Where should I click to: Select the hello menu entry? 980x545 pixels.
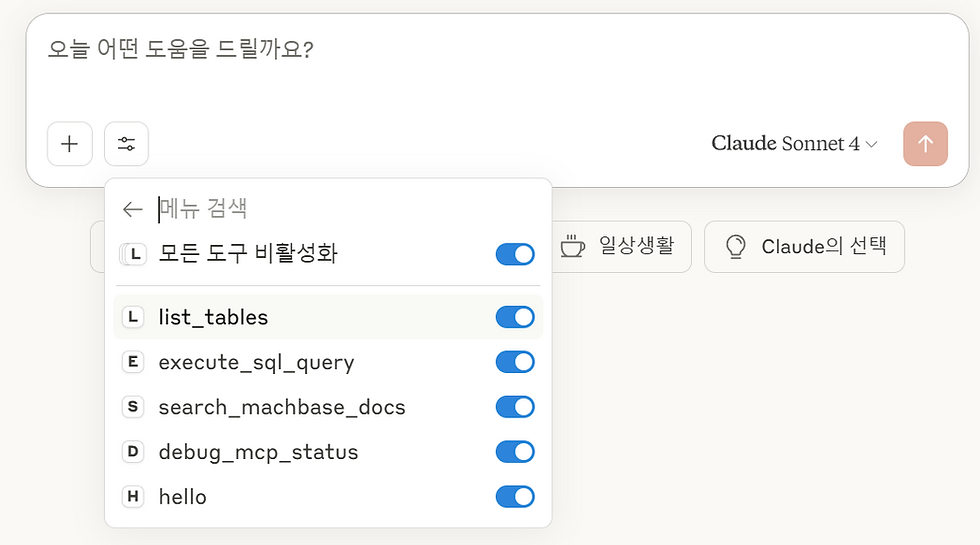point(328,497)
